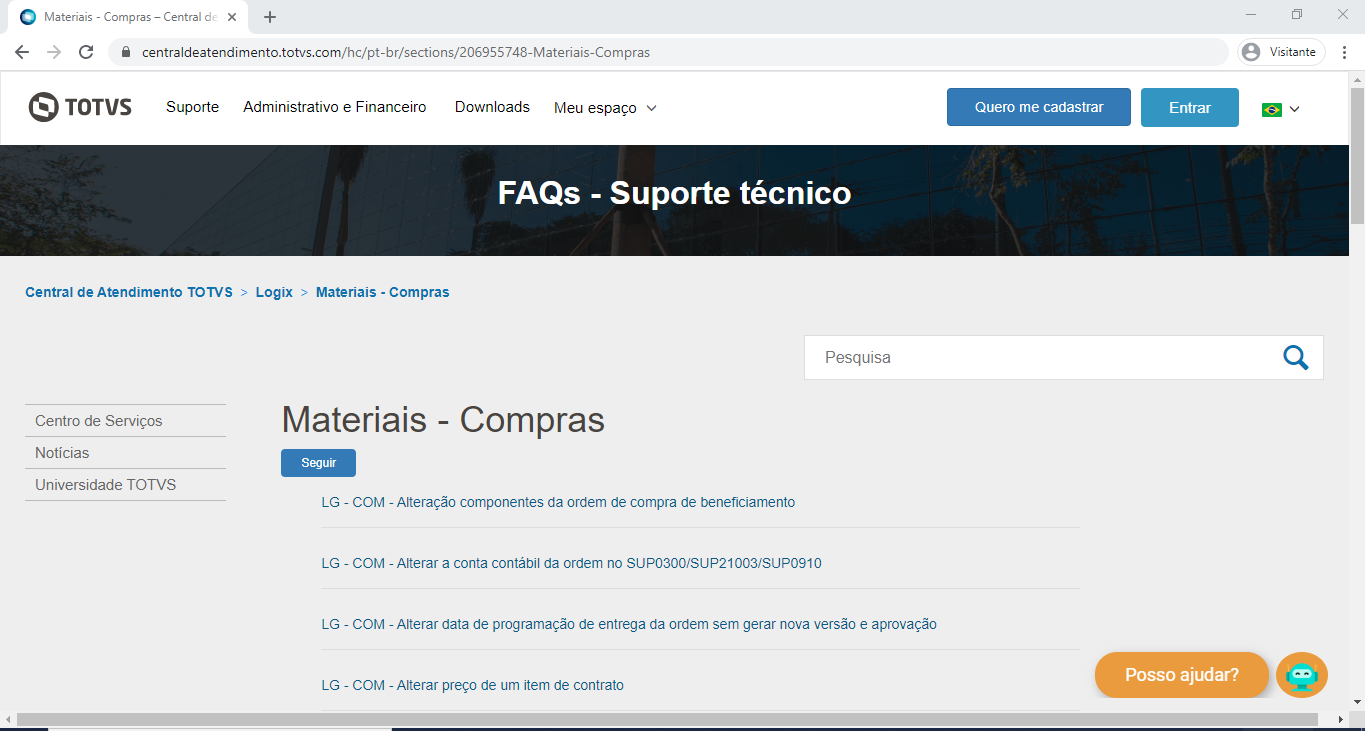Click the vertical page scrollbar
Screen dimensions: 1365x731
[x=1357, y=155]
